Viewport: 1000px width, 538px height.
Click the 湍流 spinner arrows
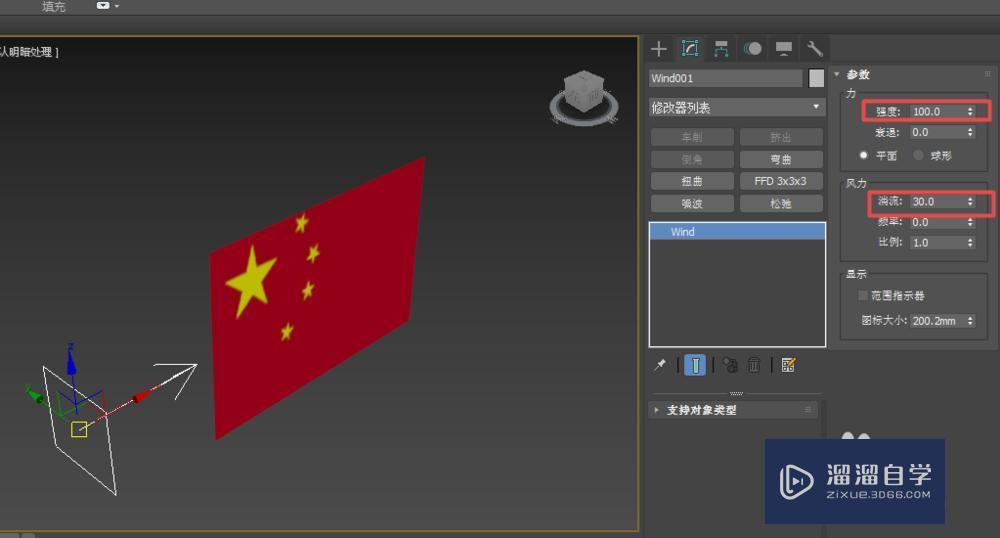[x=970, y=201]
